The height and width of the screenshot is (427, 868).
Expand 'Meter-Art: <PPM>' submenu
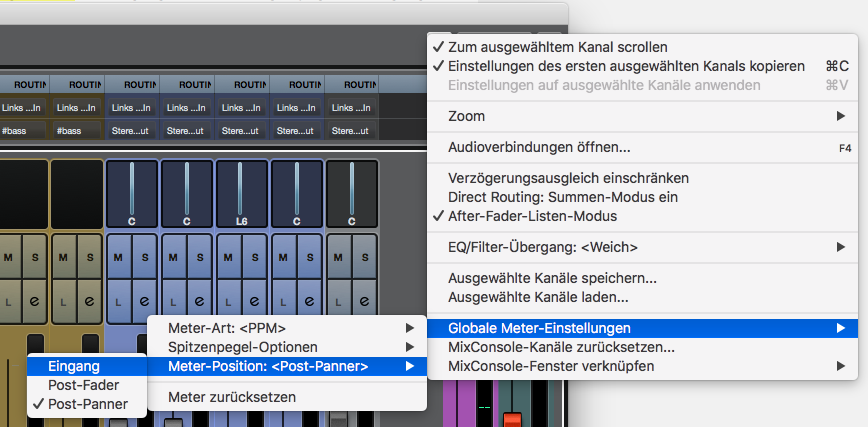(x=287, y=328)
